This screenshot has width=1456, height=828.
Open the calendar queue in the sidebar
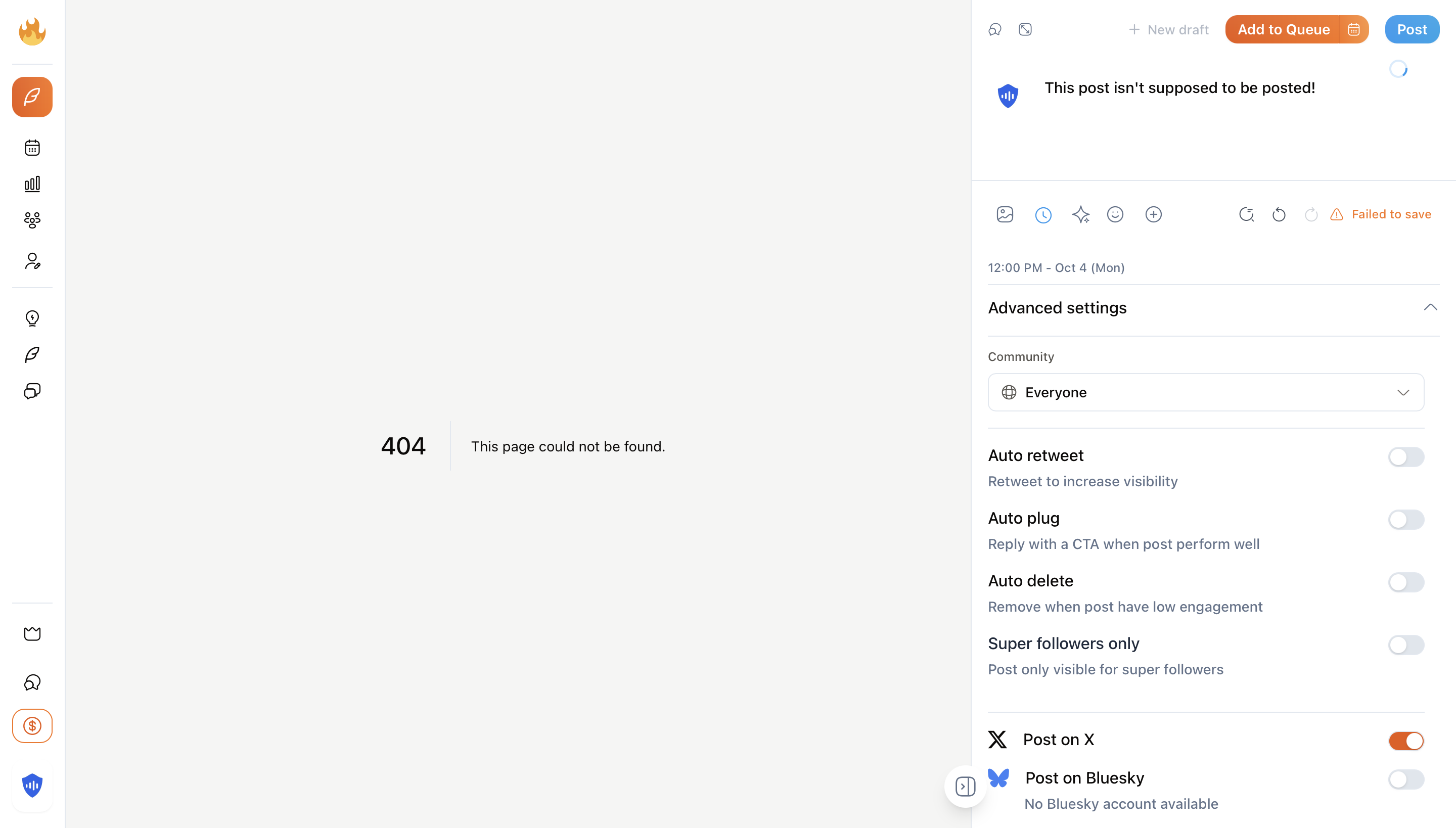tap(32, 147)
